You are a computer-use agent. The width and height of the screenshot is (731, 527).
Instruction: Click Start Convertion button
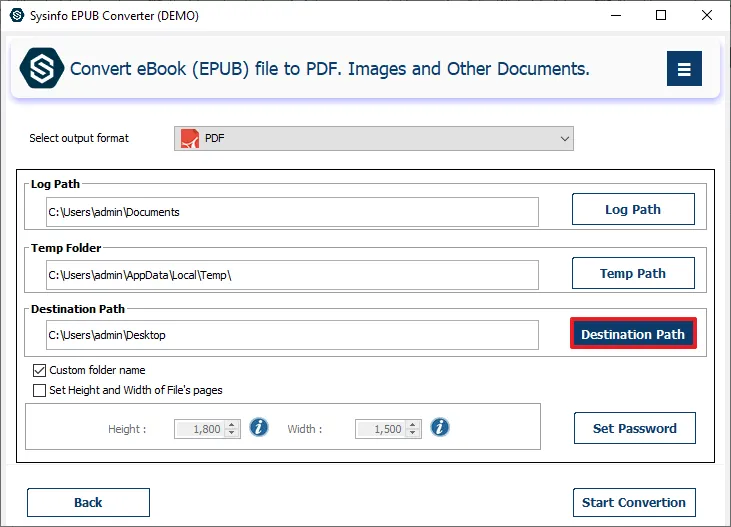click(634, 502)
